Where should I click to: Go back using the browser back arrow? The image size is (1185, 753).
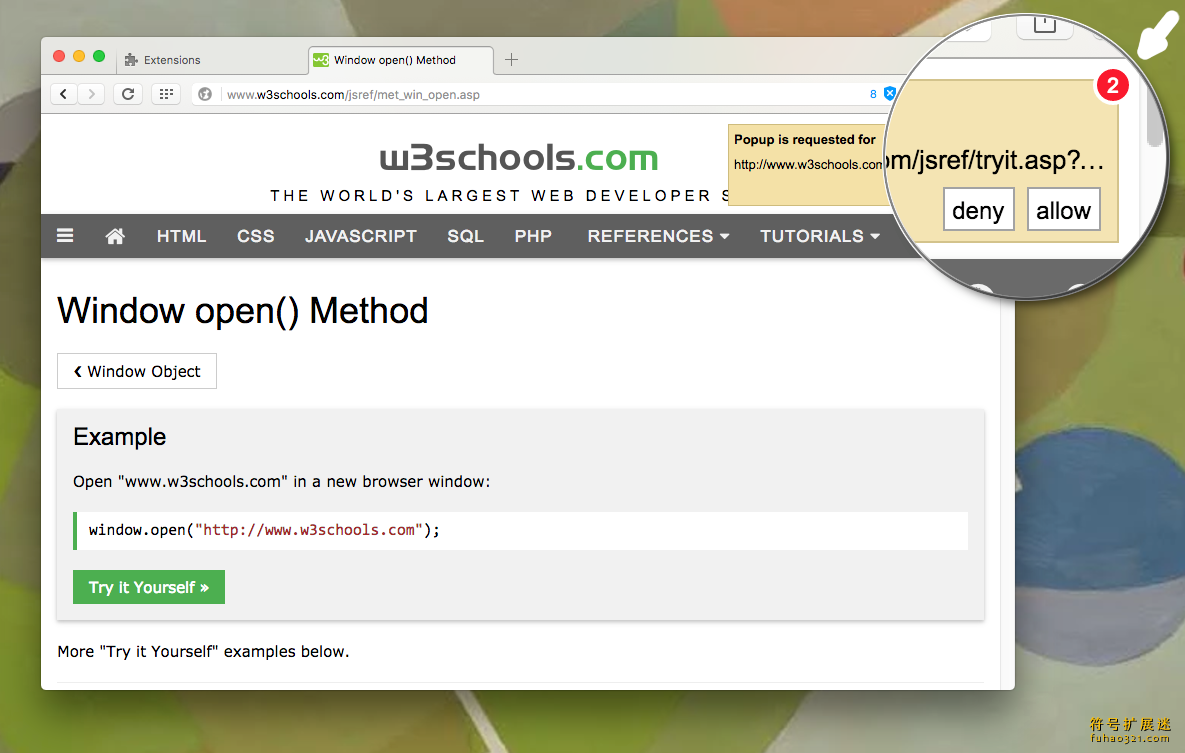(63, 94)
